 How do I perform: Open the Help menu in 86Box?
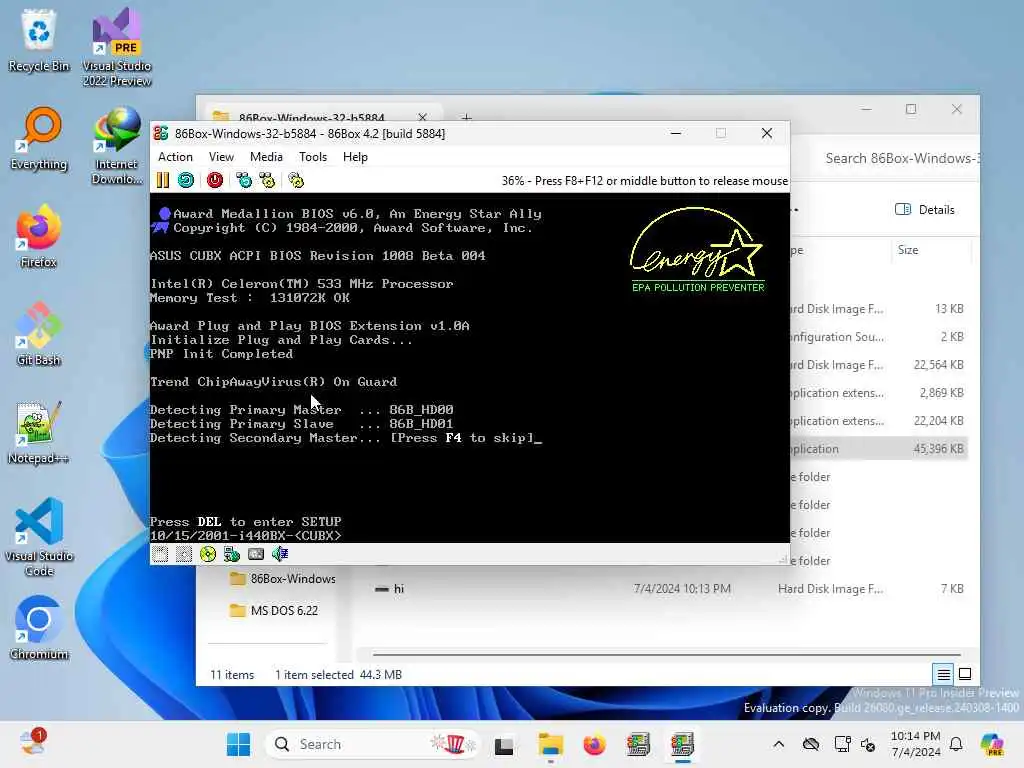pos(355,157)
